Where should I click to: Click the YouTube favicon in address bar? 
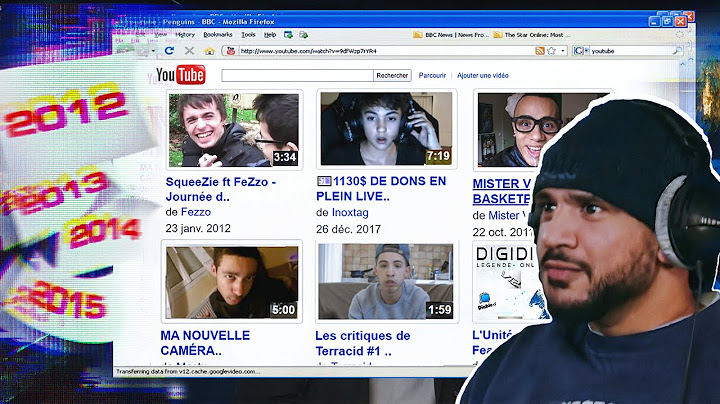(231, 51)
